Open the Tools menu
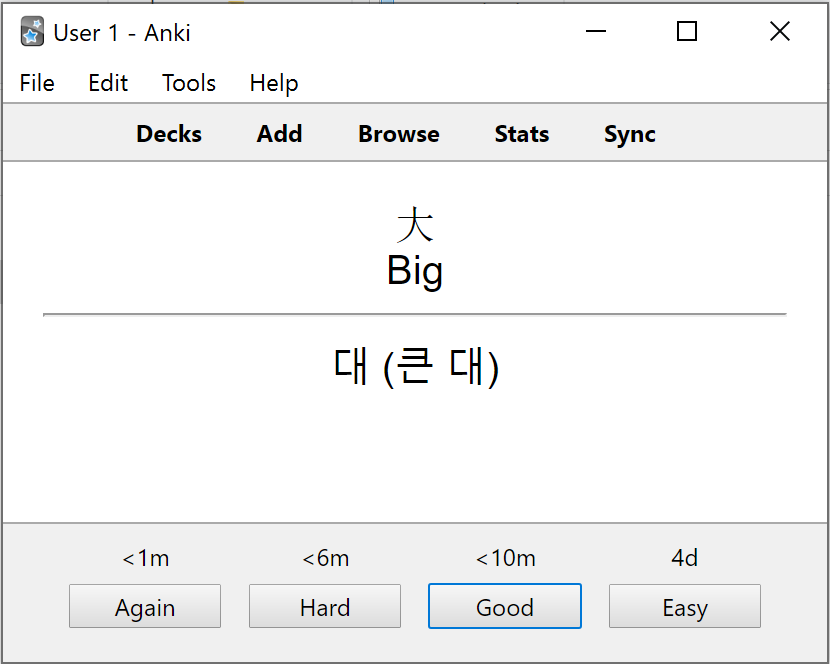 click(x=189, y=83)
